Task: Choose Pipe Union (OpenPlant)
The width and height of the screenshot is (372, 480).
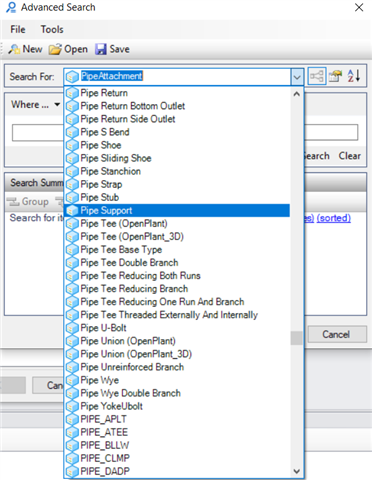Action: click(x=177, y=341)
